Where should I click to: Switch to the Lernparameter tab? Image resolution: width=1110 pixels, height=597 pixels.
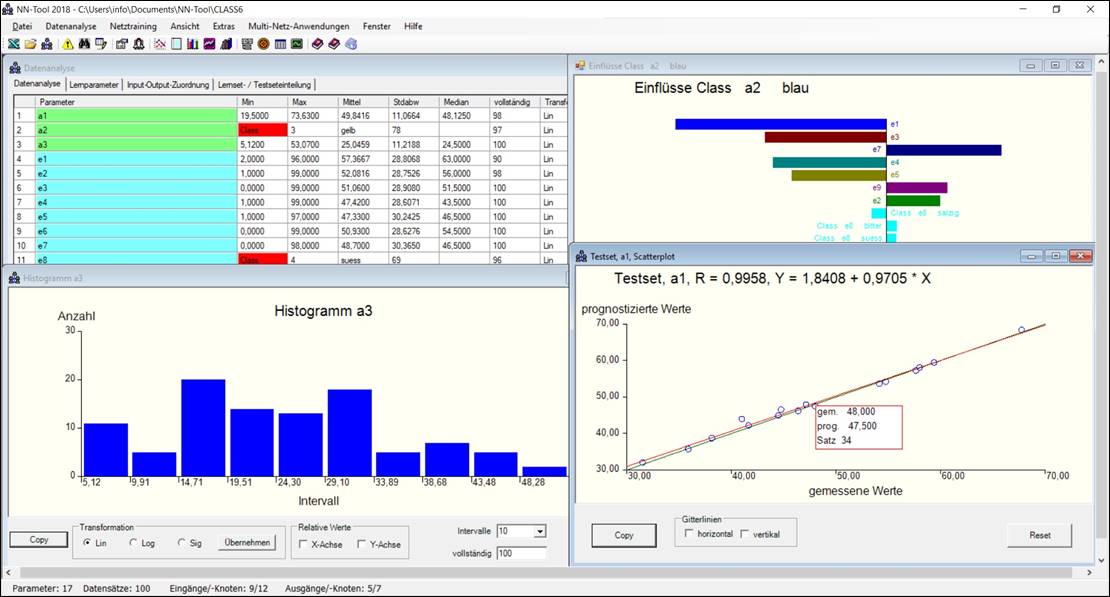(x=94, y=85)
